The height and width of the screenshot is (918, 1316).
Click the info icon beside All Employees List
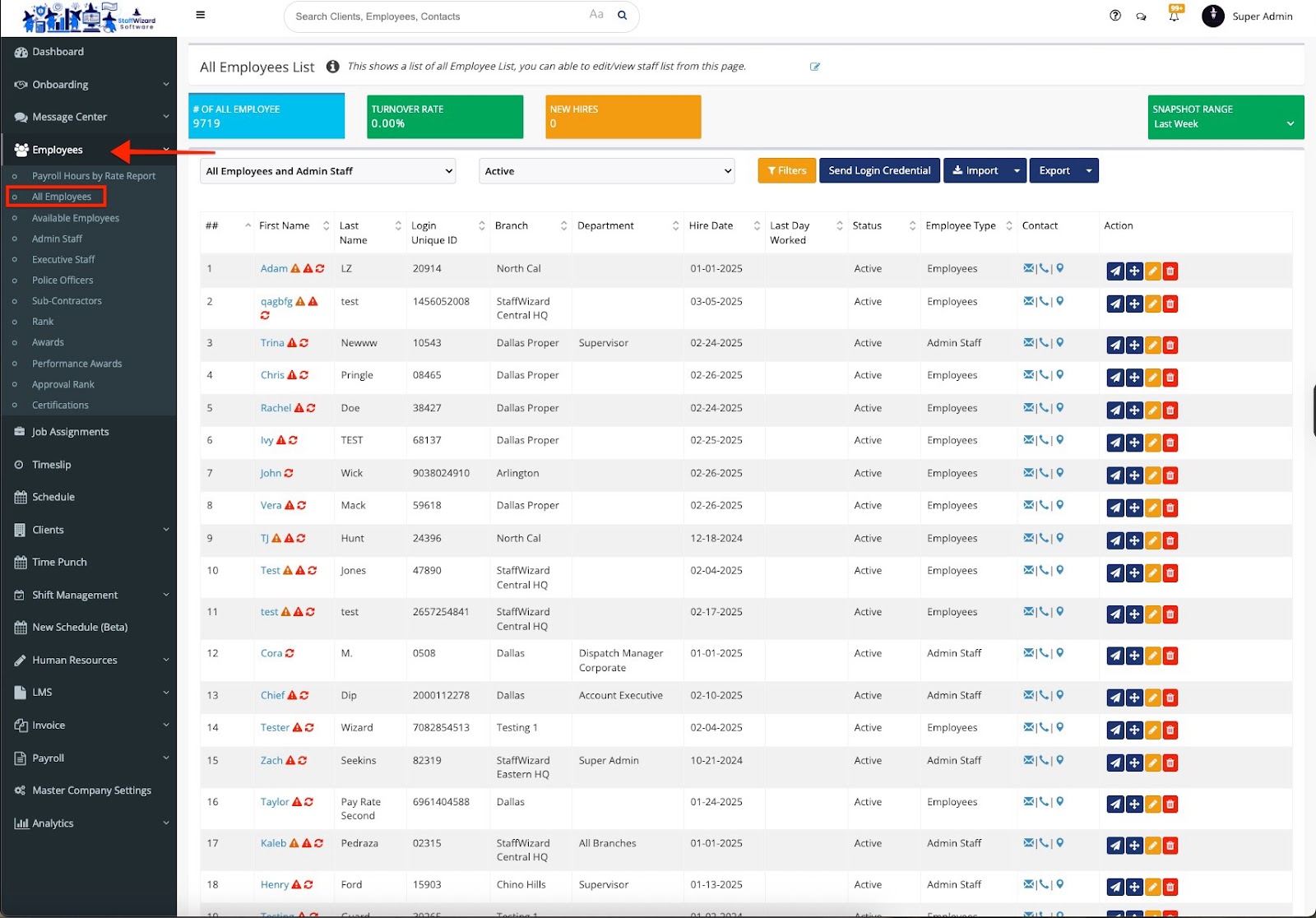pyautogui.click(x=332, y=67)
